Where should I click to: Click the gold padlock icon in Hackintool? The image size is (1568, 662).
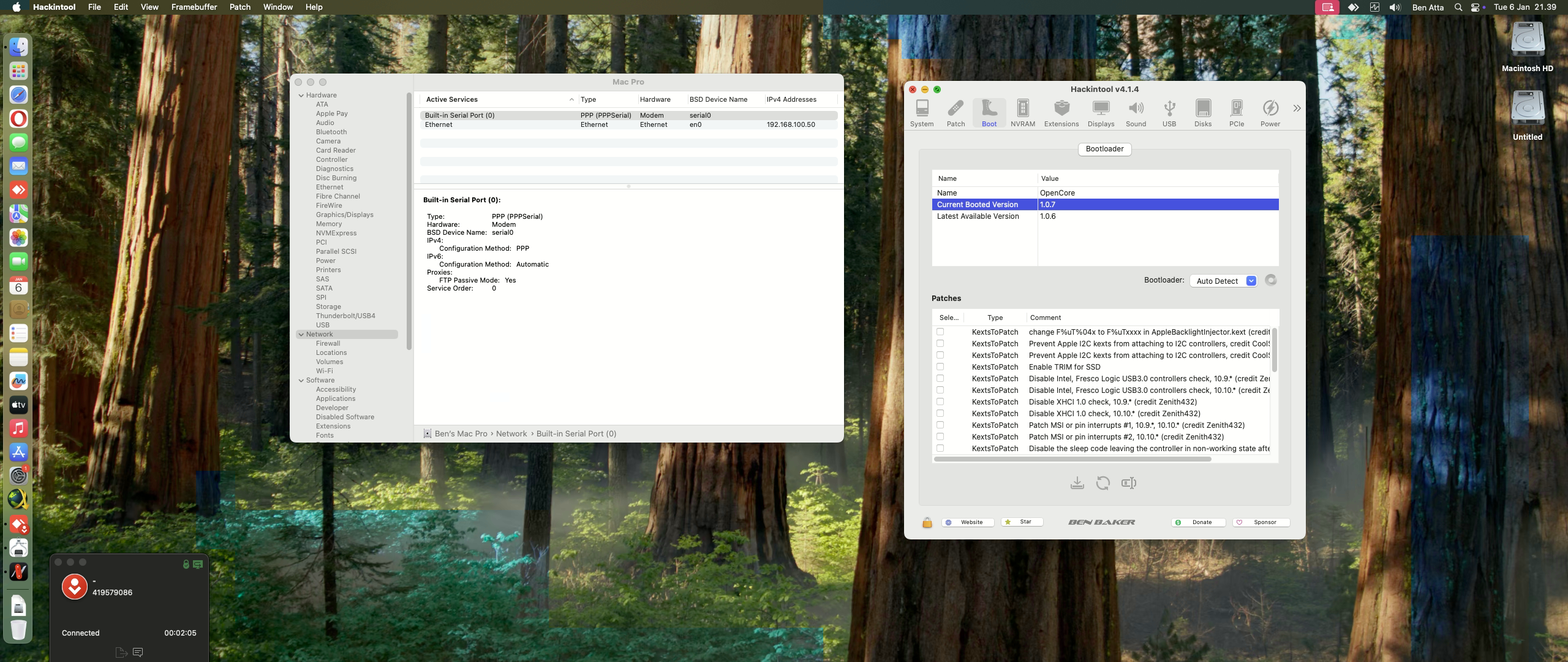(927, 522)
